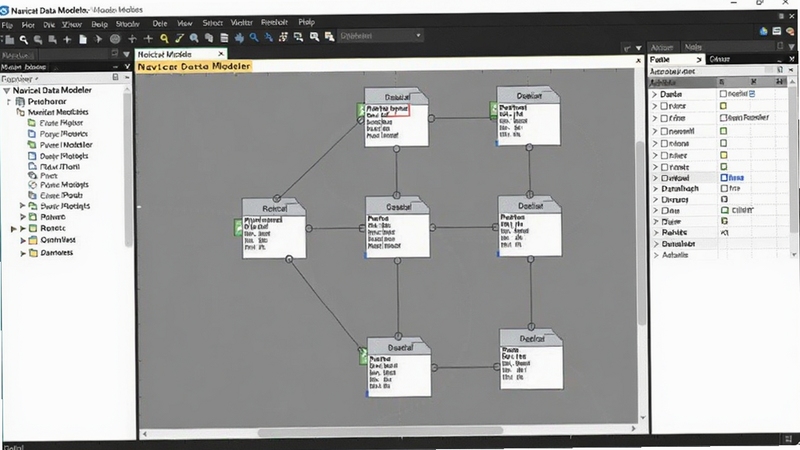Image resolution: width=800 pixels, height=450 pixels.
Task: Toggle the ronite row checkbox
Action: [x=664, y=167]
